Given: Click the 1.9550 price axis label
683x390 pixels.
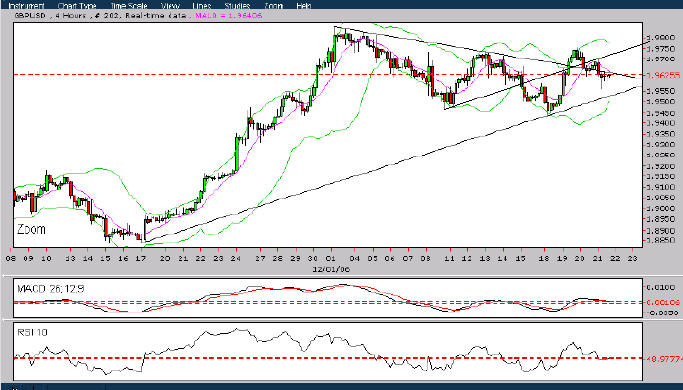Looking at the screenshot, I should click(660, 91).
